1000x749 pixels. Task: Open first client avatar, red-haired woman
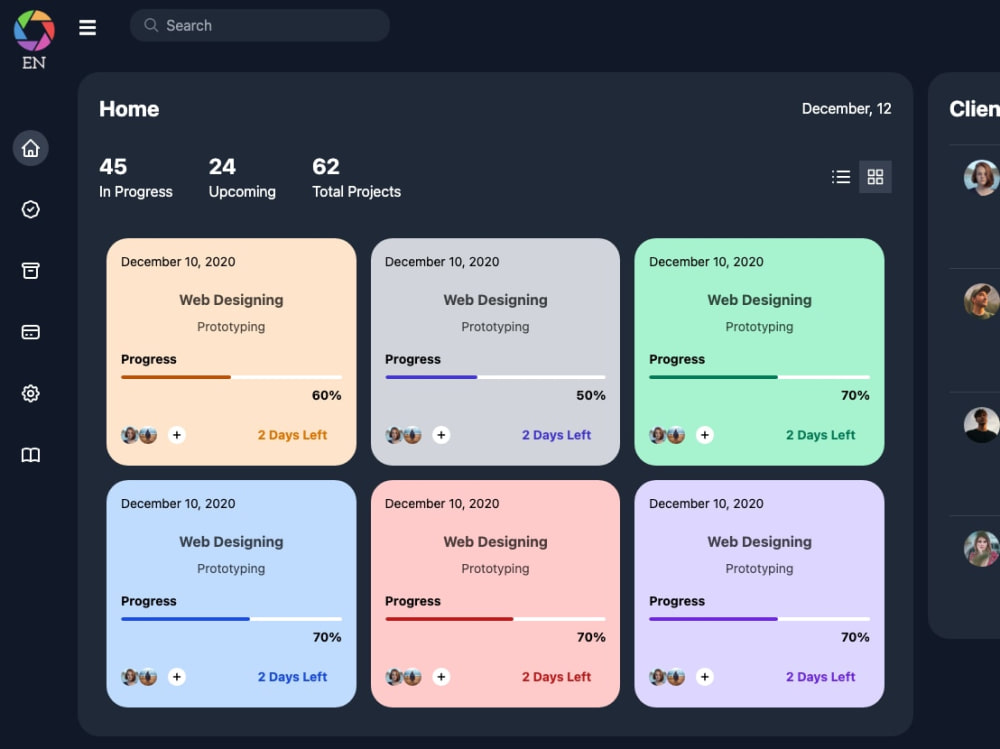[982, 177]
